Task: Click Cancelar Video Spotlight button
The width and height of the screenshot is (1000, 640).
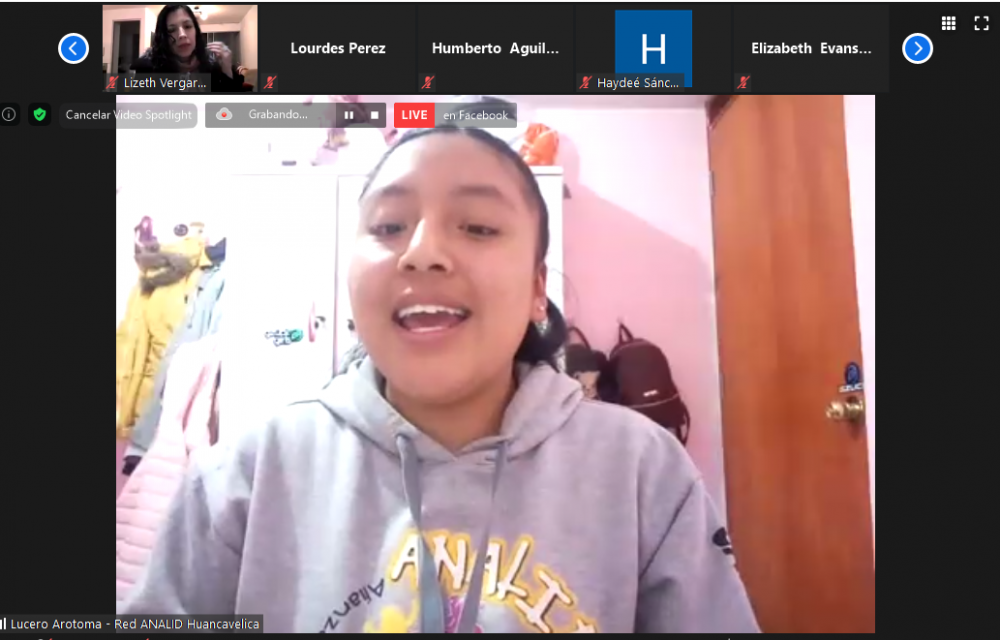Action: 128,115
